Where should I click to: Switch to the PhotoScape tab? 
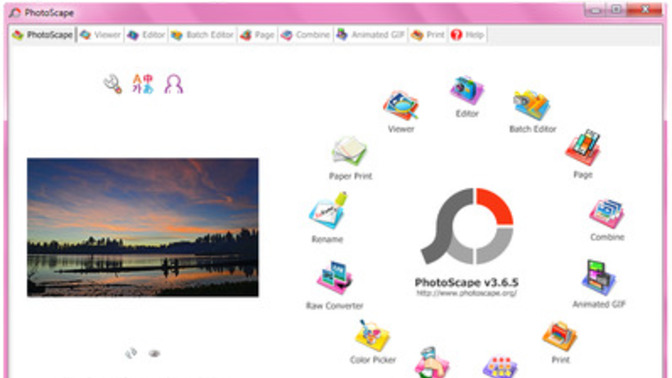coord(42,35)
